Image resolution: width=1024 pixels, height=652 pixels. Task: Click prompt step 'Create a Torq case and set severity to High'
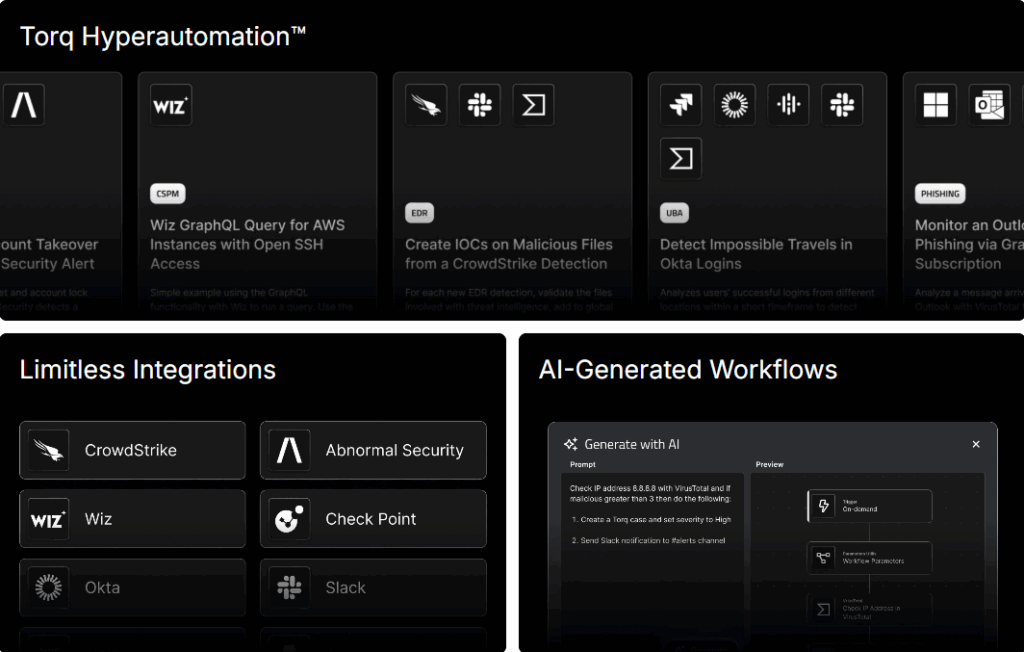tap(651, 520)
